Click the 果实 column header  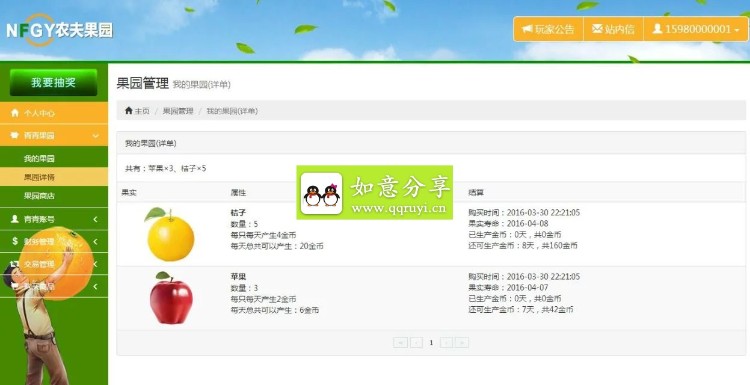click(129, 192)
